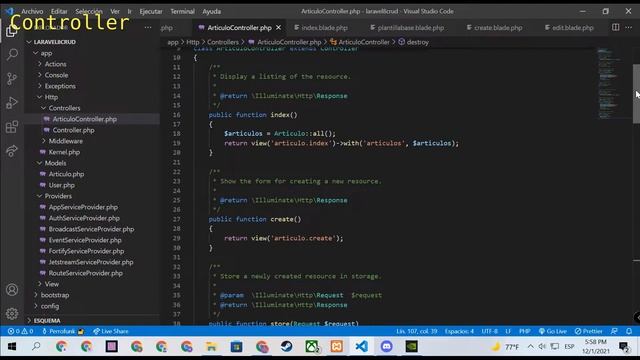Switch to index.blade.php tab
Screen dimensions: 640x360
[321, 27]
